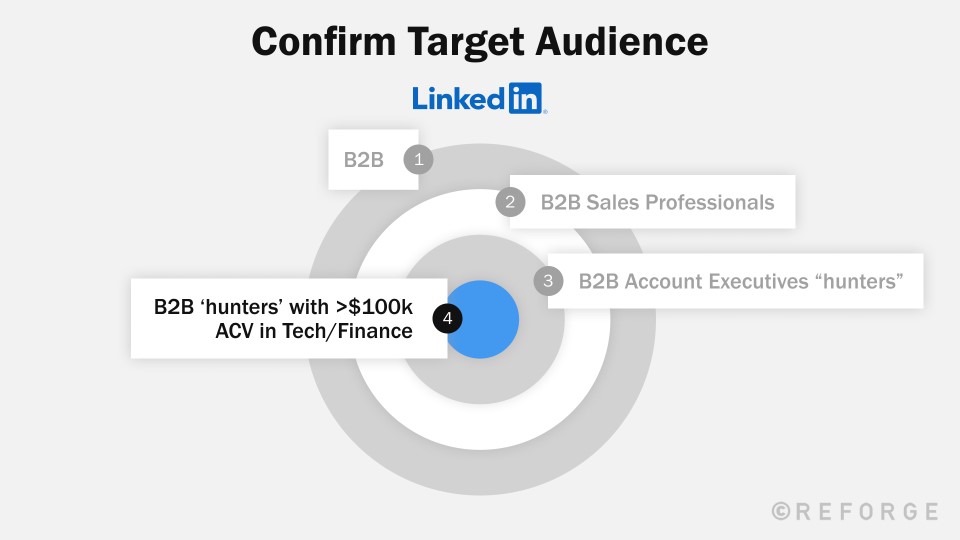Select the number 1 circle badge
The height and width of the screenshot is (540, 960).
(x=418, y=159)
